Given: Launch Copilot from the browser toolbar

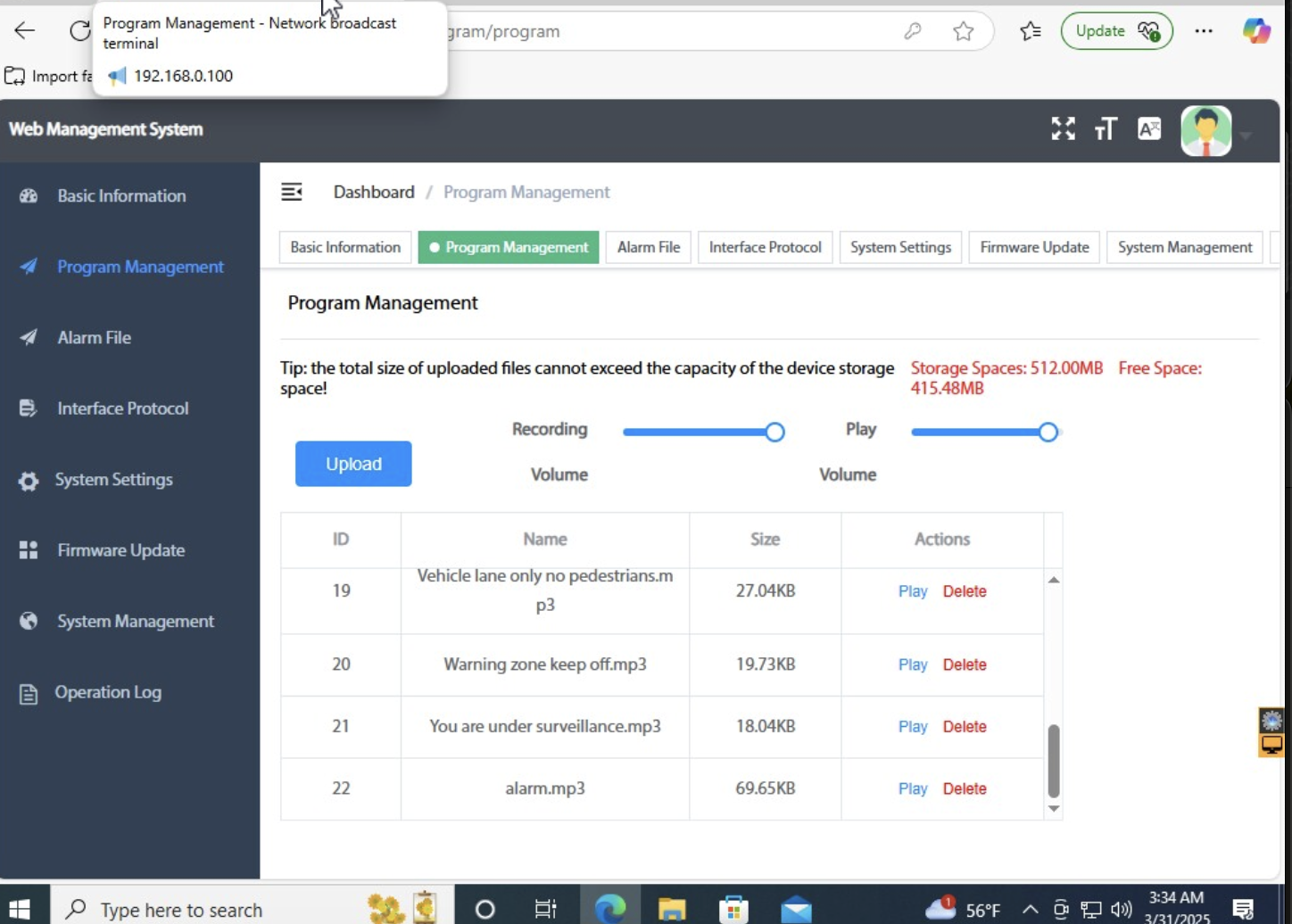Looking at the screenshot, I should click(1256, 31).
